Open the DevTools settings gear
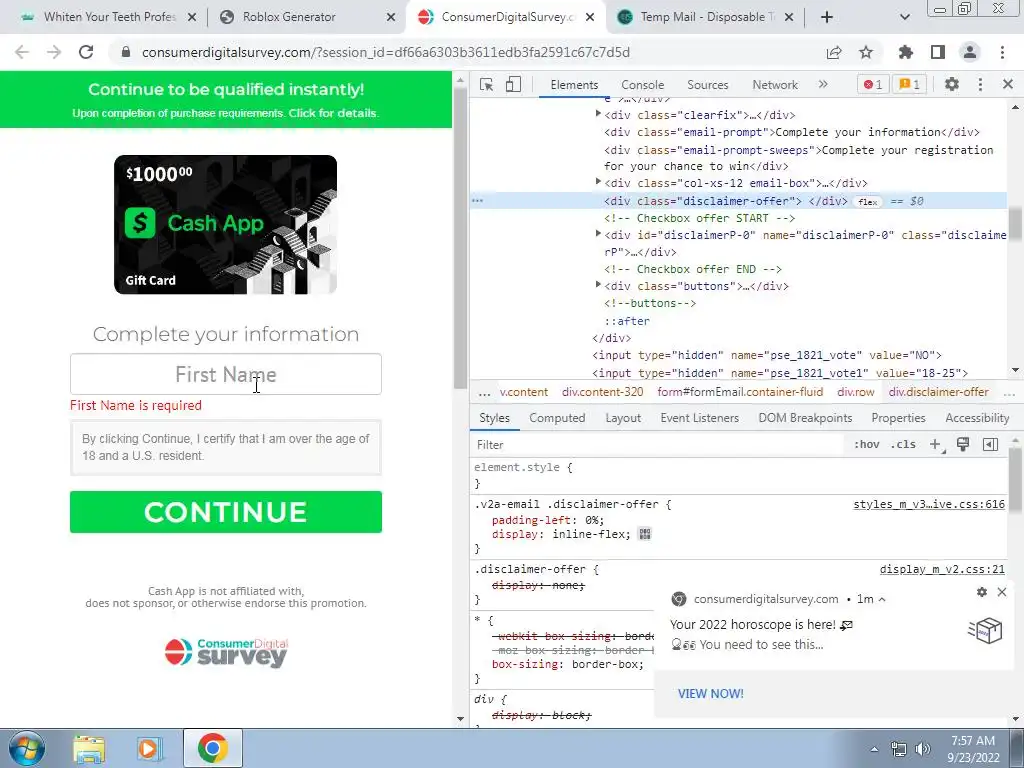1024x768 pixels. (x=952, y=84)
